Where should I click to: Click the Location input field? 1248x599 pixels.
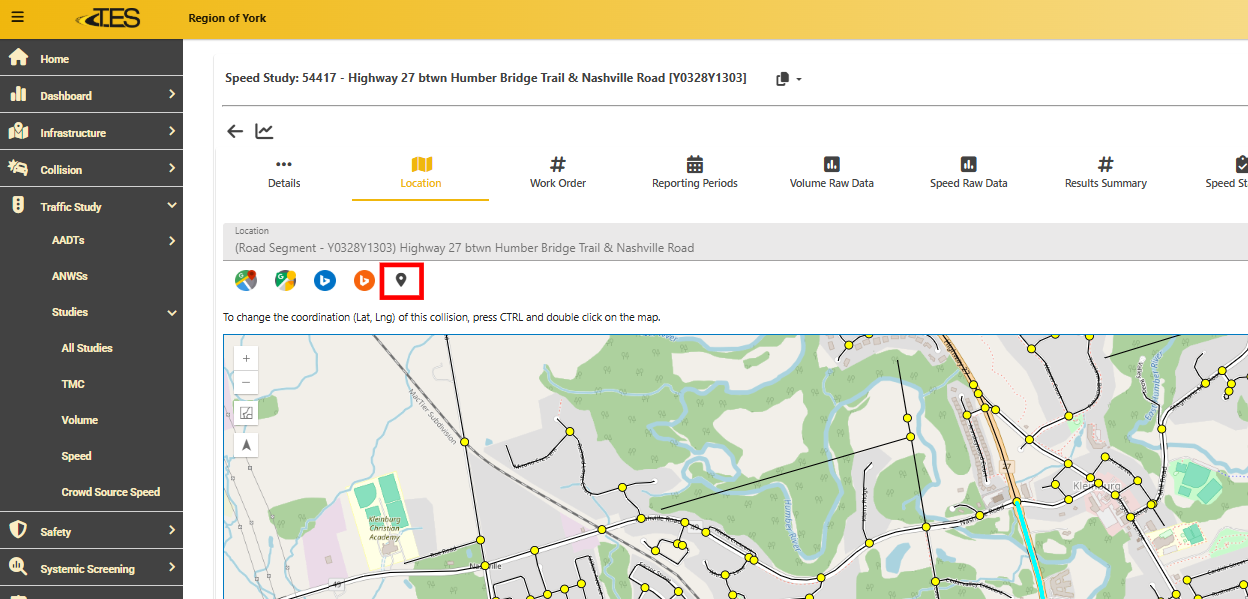(x=735, y=247)
